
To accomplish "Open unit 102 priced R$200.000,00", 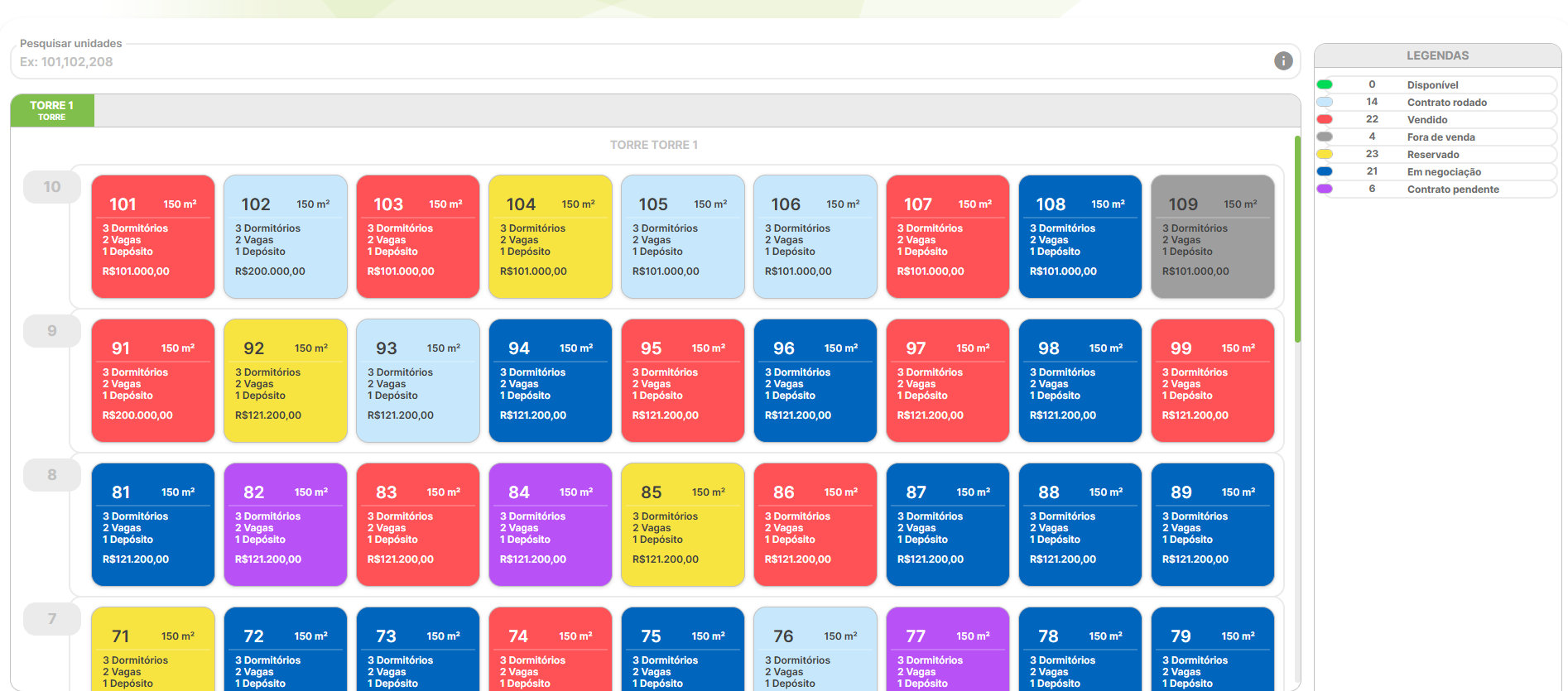I will (x=286, y=237).
